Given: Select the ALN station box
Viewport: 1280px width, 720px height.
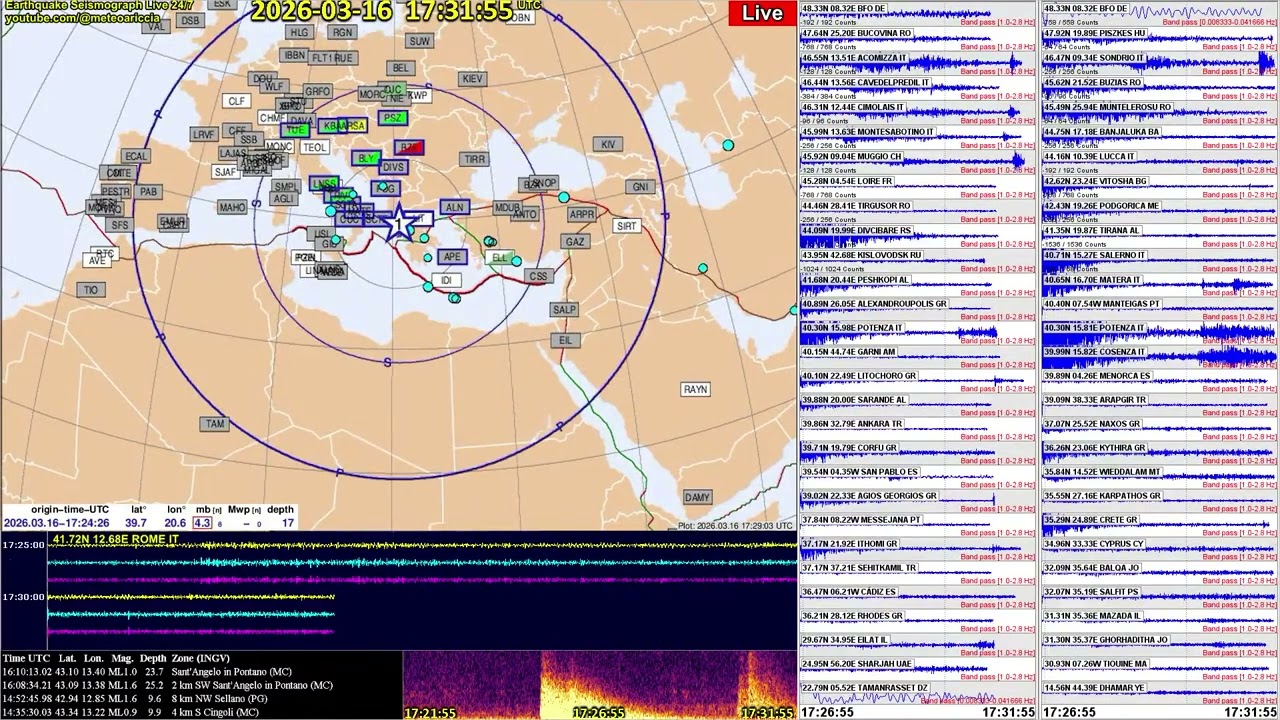Looking at the screenshot, I should coord(454,207).
